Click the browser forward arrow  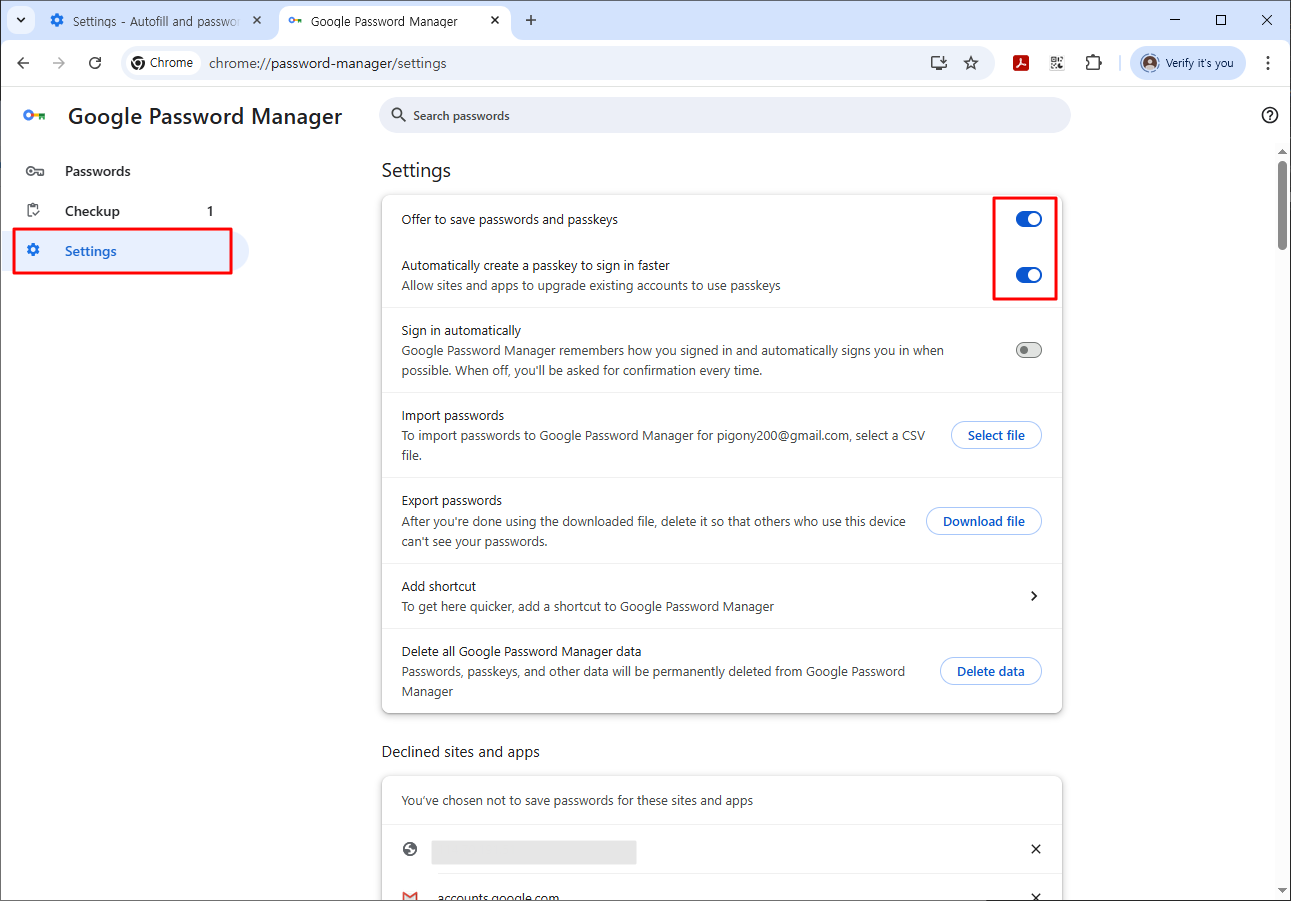click(x=59, y=63)
